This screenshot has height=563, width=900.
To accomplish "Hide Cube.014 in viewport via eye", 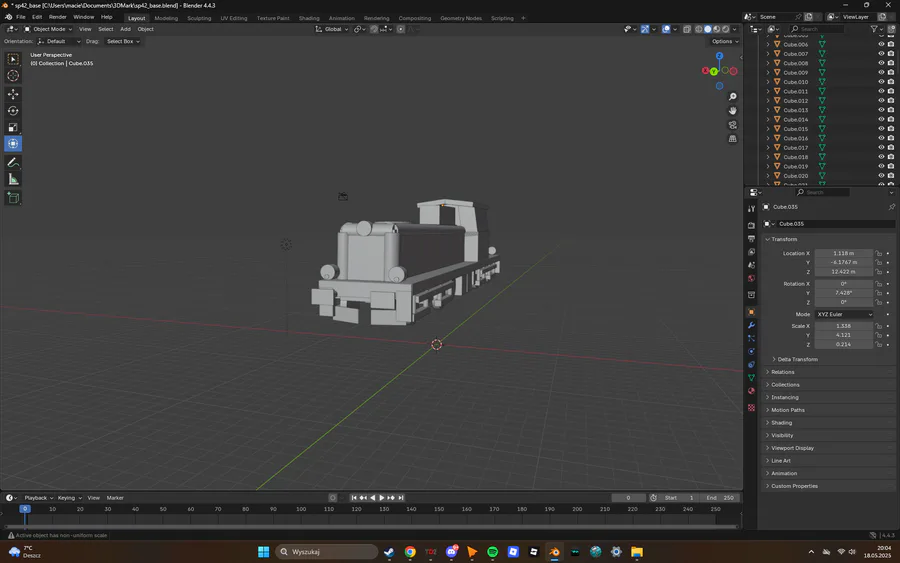I will pyautogui.click(x=881, y=119).
